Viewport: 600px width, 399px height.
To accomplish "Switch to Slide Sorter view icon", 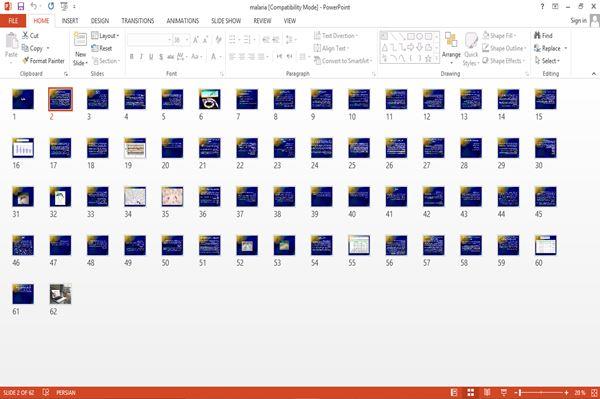I will point(471,392).
